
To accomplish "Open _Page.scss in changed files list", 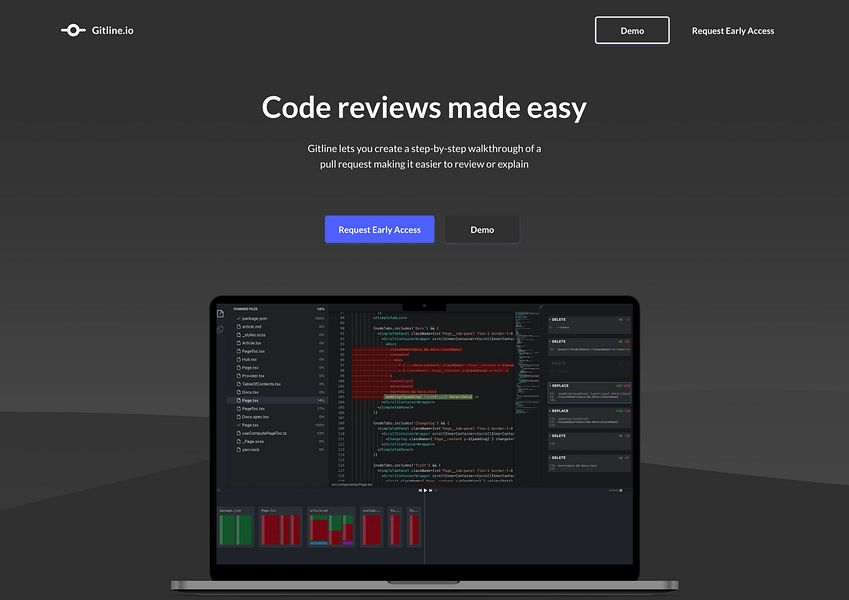I will [x=253, y=441].
